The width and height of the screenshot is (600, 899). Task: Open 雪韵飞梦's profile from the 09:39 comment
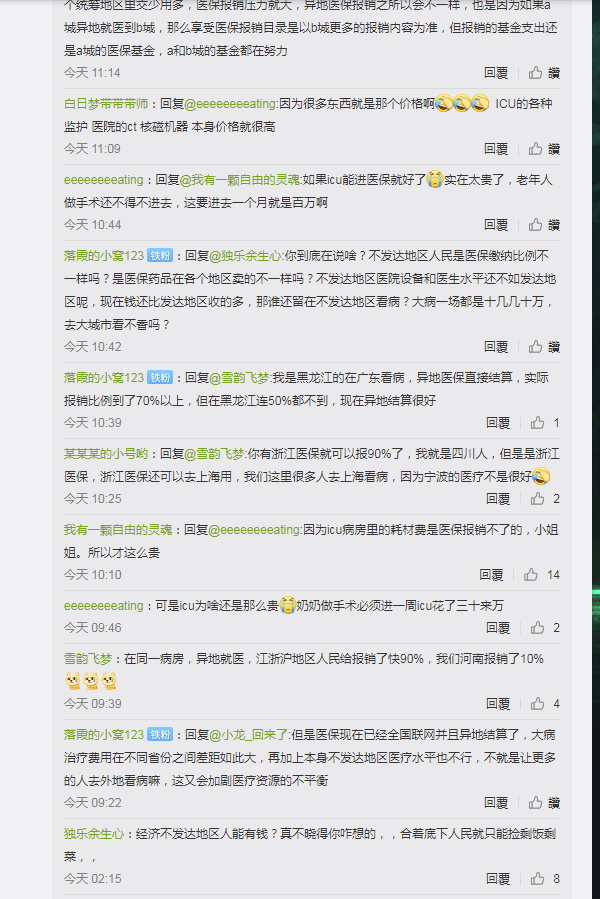click(88, 659)
